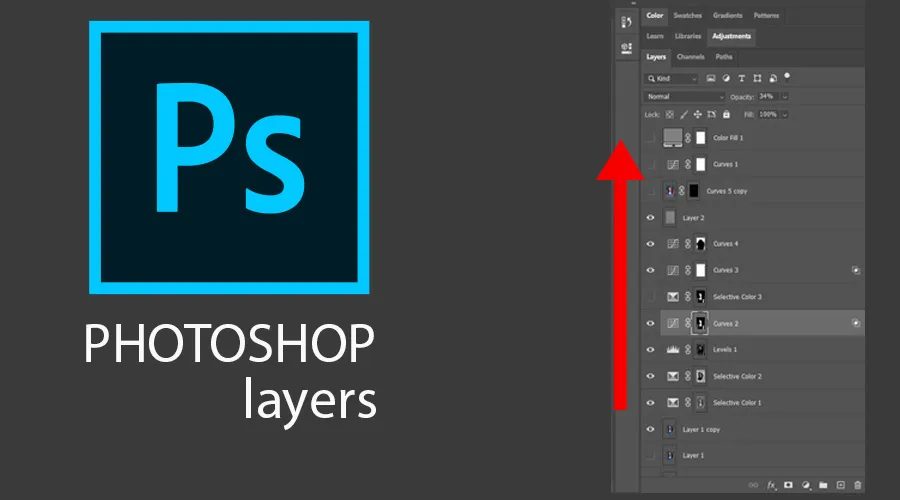Open the Kind filter type dropdown

[671, 79]
